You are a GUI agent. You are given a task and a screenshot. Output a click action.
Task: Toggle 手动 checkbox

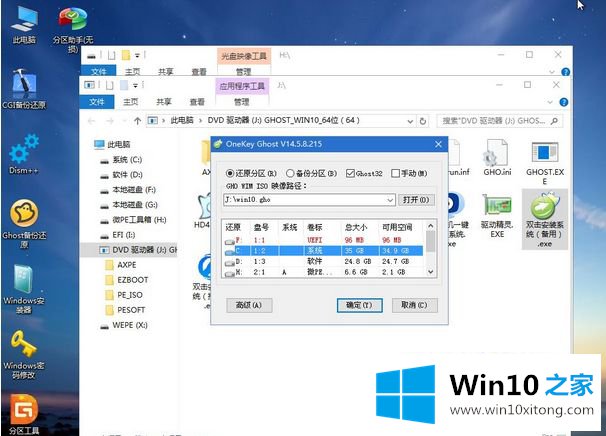pyautogui.click(x=395, y=173)
